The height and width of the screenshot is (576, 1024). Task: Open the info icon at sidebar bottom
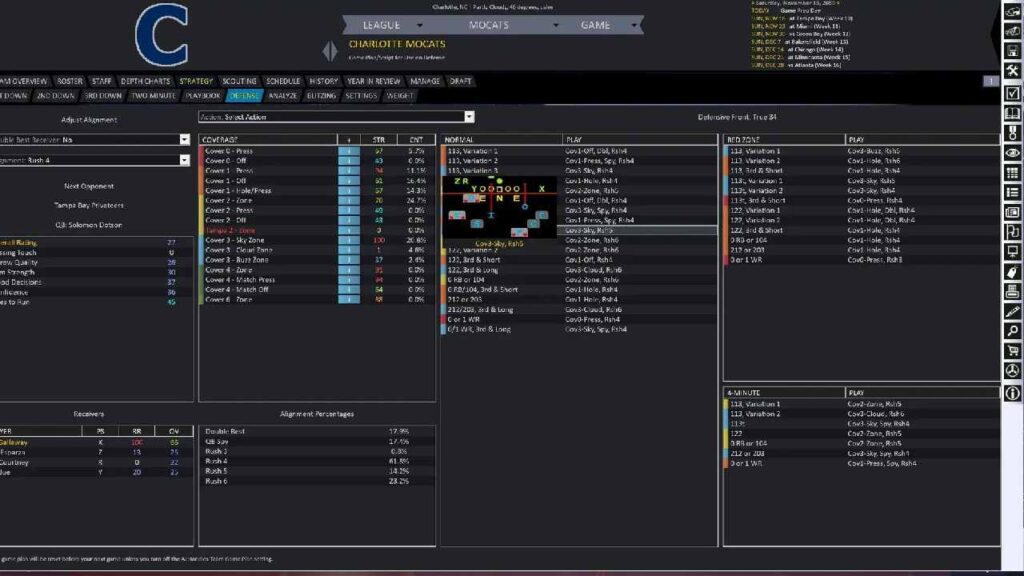[x=1012, y=393]
